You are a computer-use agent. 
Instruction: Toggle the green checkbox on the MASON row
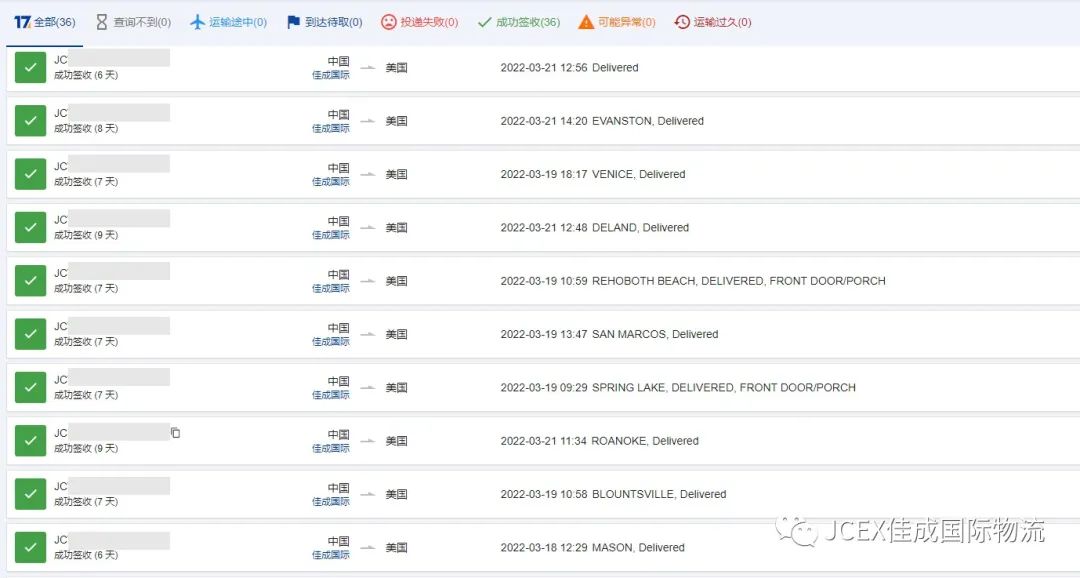[x=31, y=548]
